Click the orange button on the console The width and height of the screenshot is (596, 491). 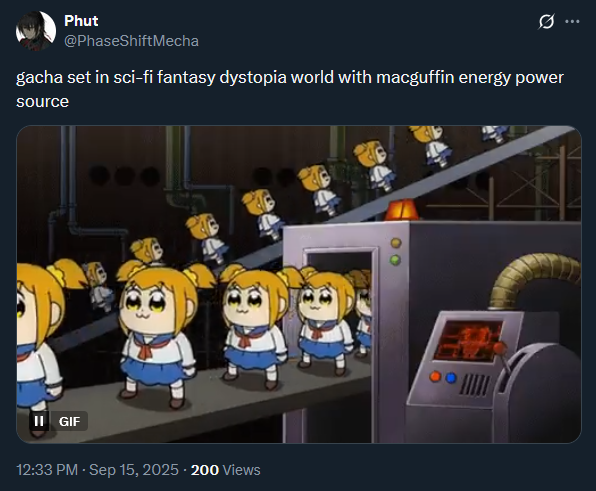435,377
